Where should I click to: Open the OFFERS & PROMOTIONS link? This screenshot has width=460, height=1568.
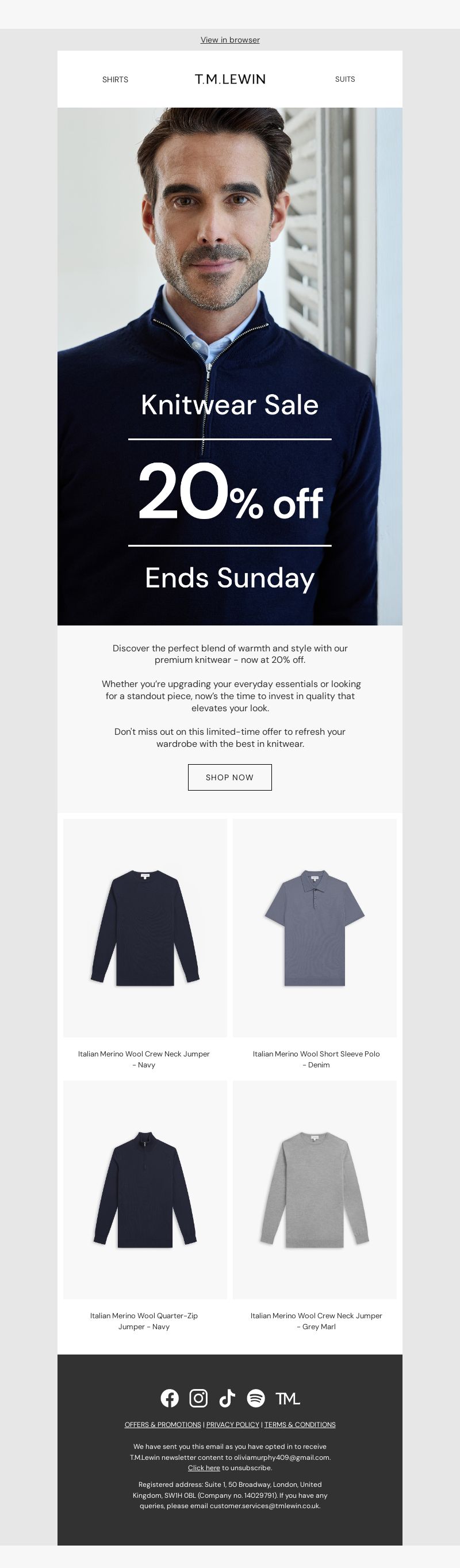(x=163, y=1425)
